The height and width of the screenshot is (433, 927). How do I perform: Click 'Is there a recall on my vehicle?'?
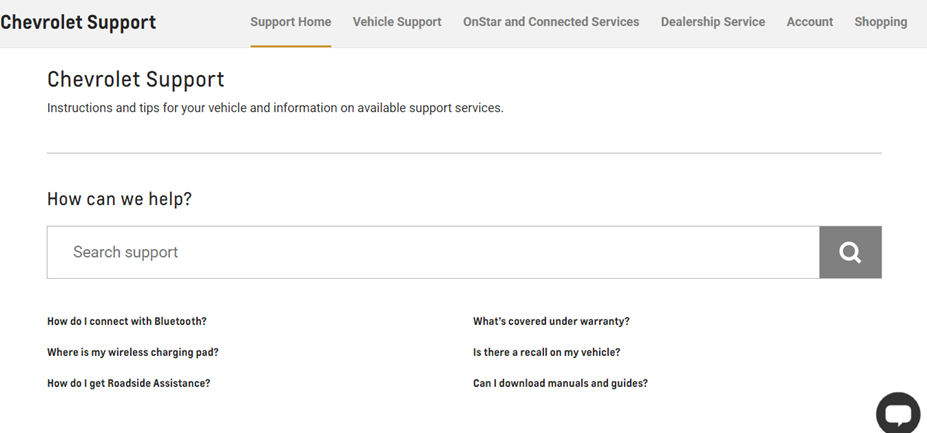[x=546, y=352]
